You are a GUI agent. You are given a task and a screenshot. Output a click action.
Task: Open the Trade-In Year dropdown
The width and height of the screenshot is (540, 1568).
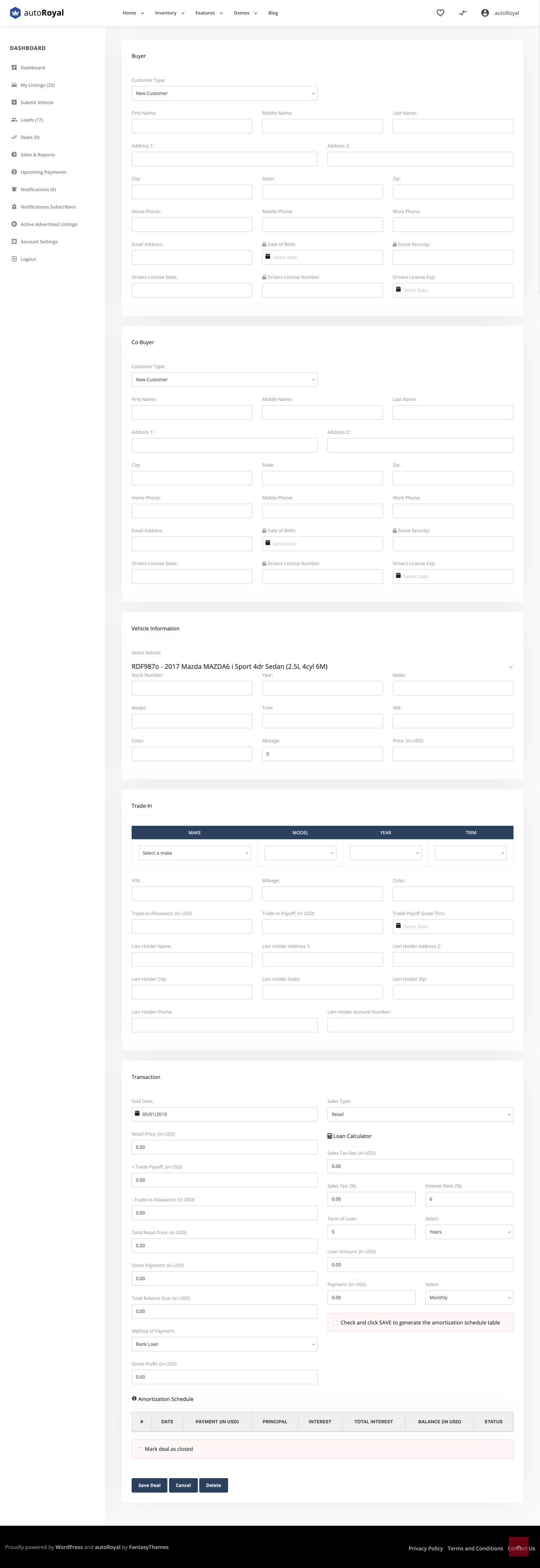(x=385, y=853)
